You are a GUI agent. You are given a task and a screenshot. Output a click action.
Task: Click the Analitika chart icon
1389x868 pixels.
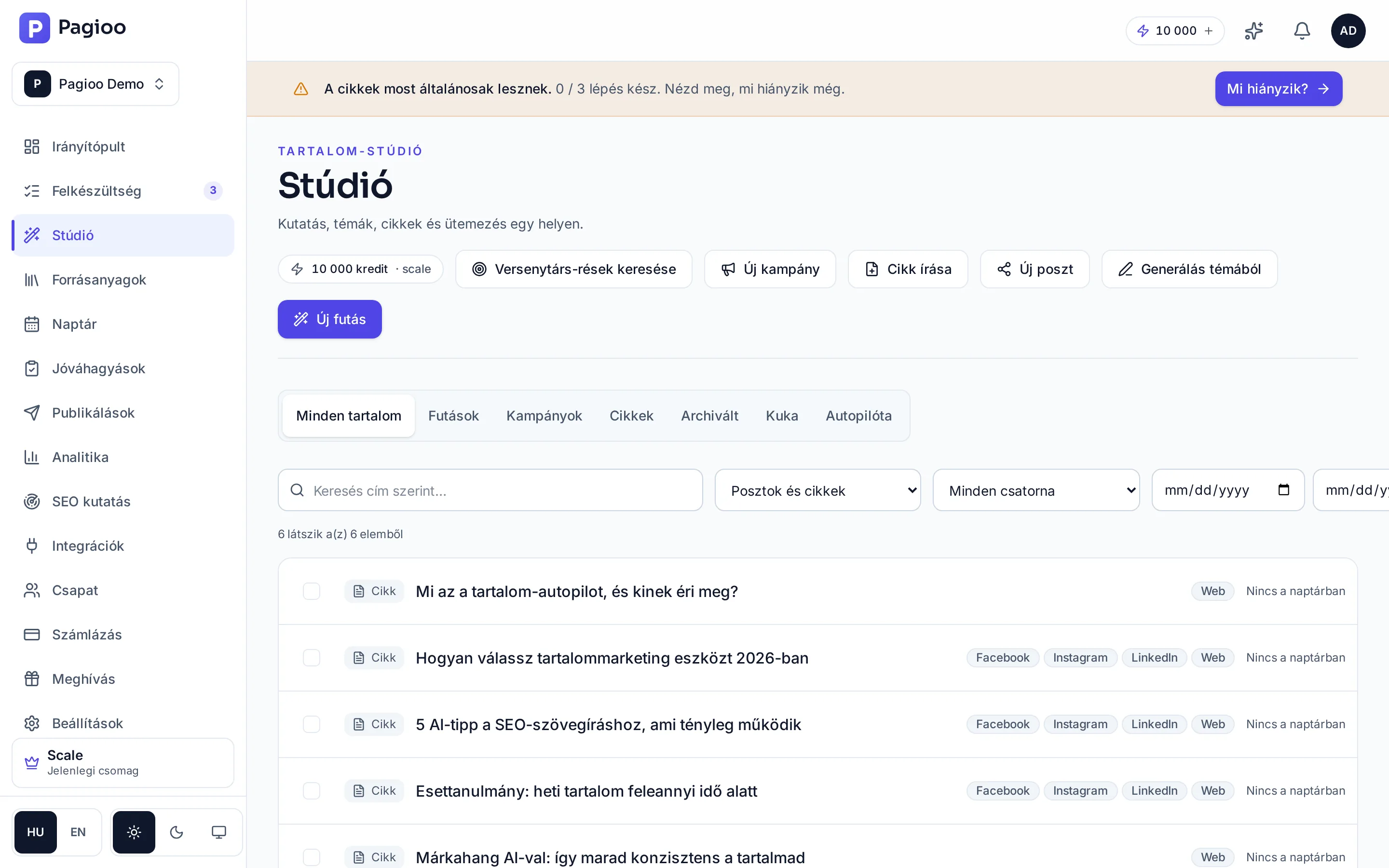tap(31, 457)
